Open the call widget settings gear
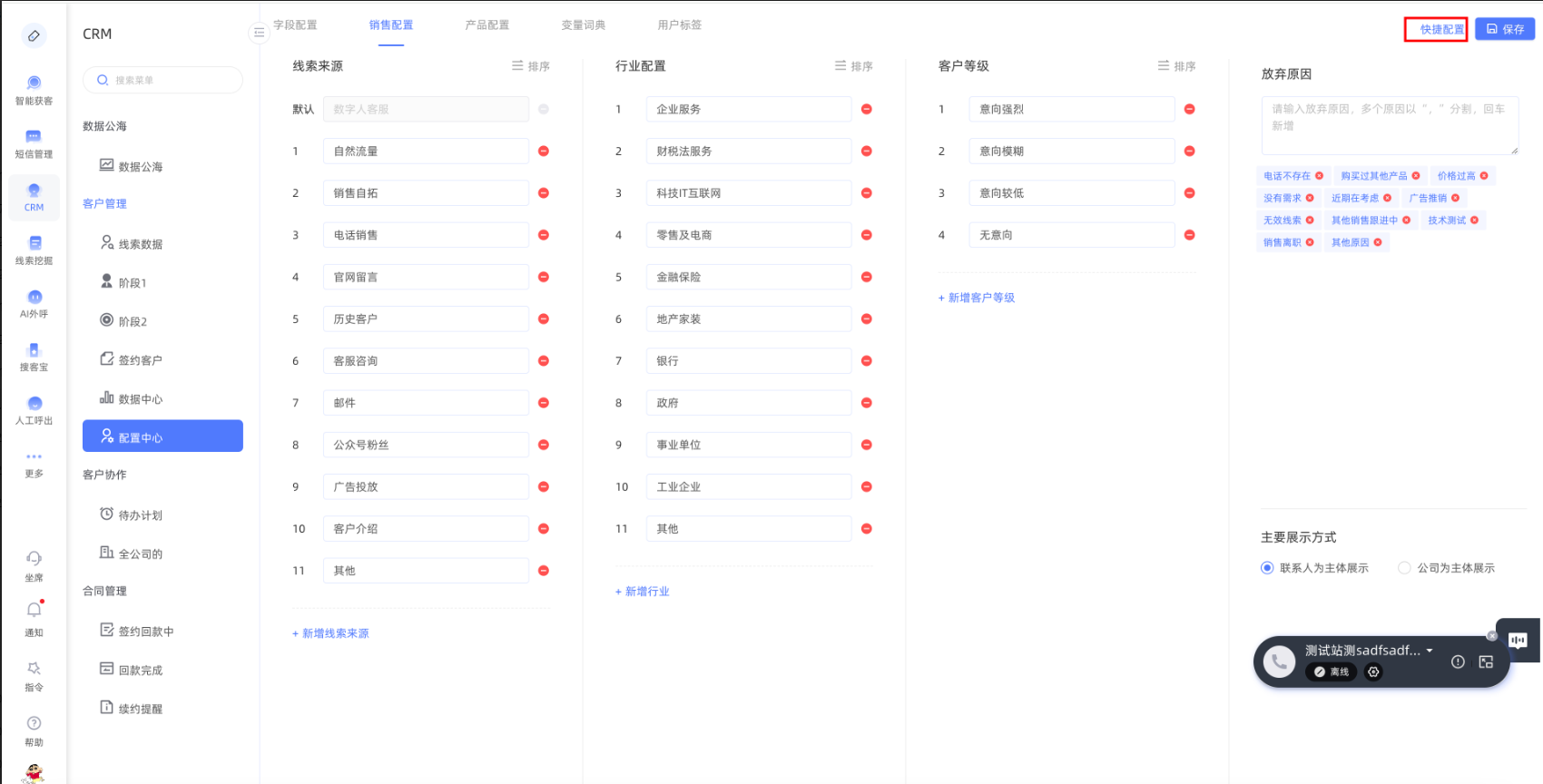 point(1373,672)
